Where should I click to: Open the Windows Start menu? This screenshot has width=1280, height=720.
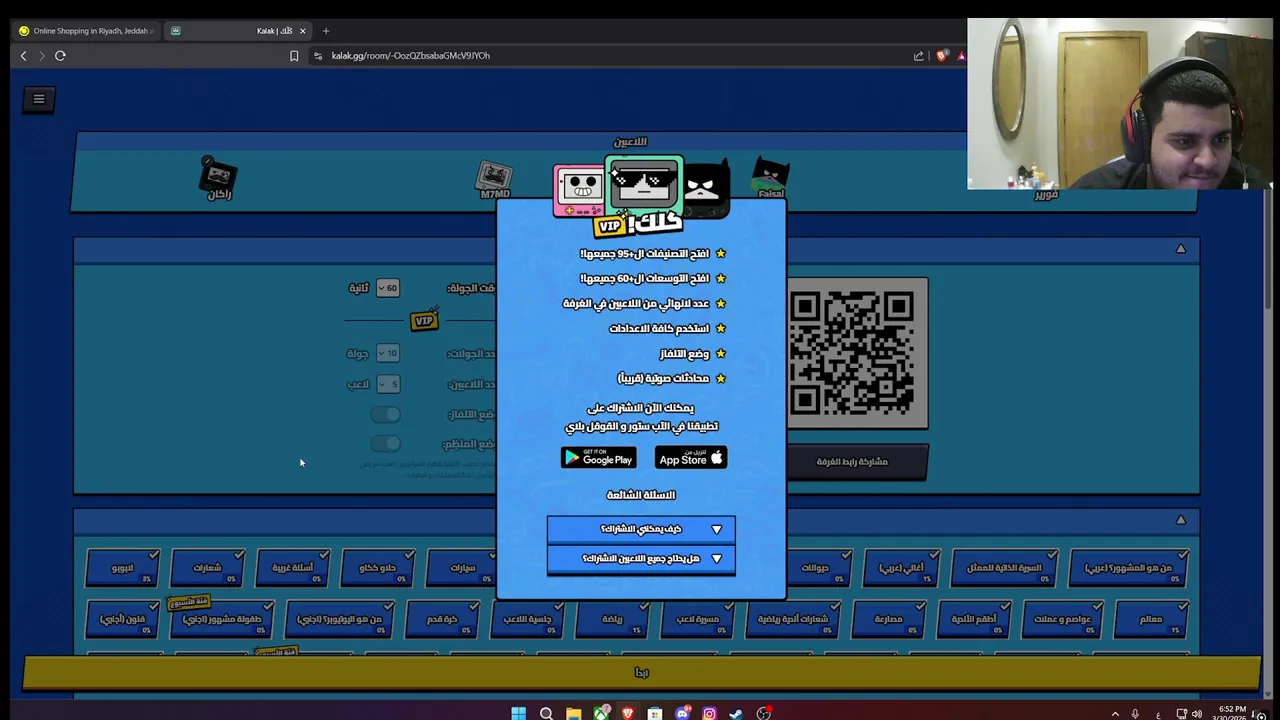[x=518, y=713]
